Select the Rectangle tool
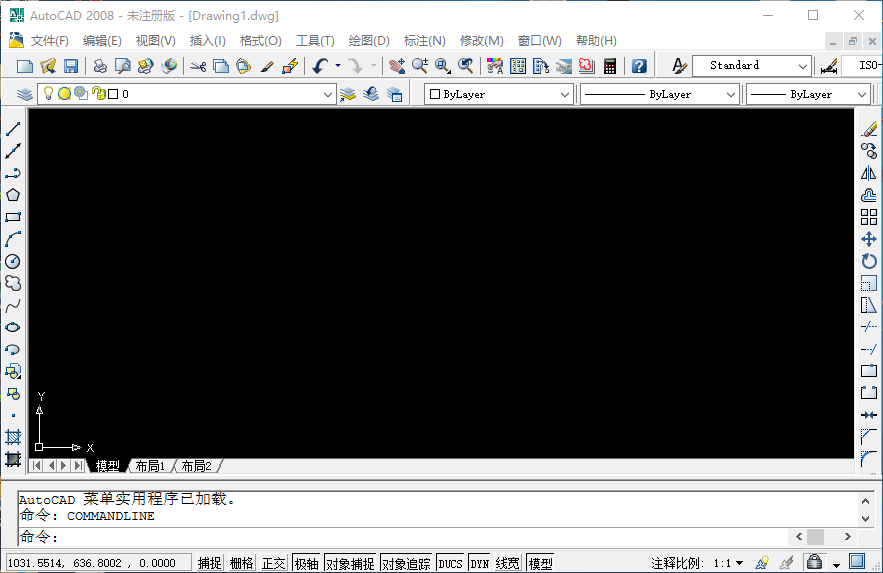Image resolution: width=883 pixels, height=573 pixels. [x=13, y=217]
